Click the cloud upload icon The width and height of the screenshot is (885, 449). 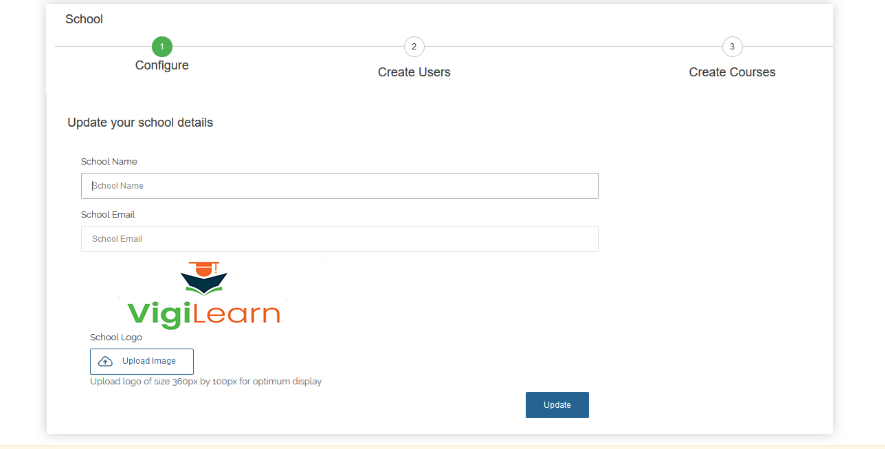pos(106,361)
